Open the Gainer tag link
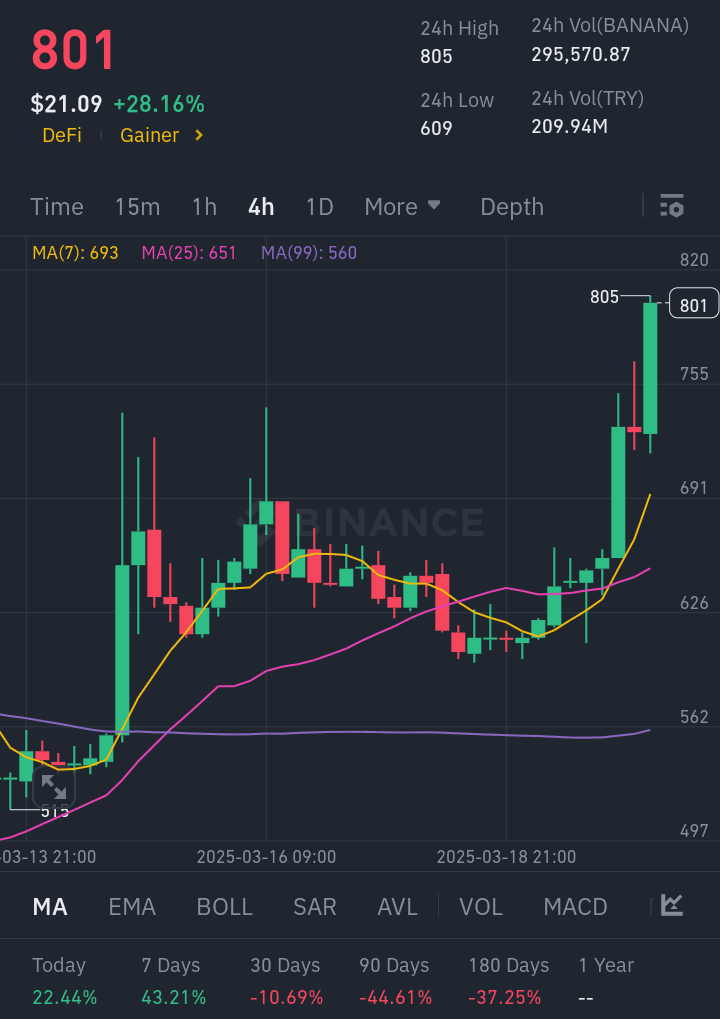 pos(150,135)
